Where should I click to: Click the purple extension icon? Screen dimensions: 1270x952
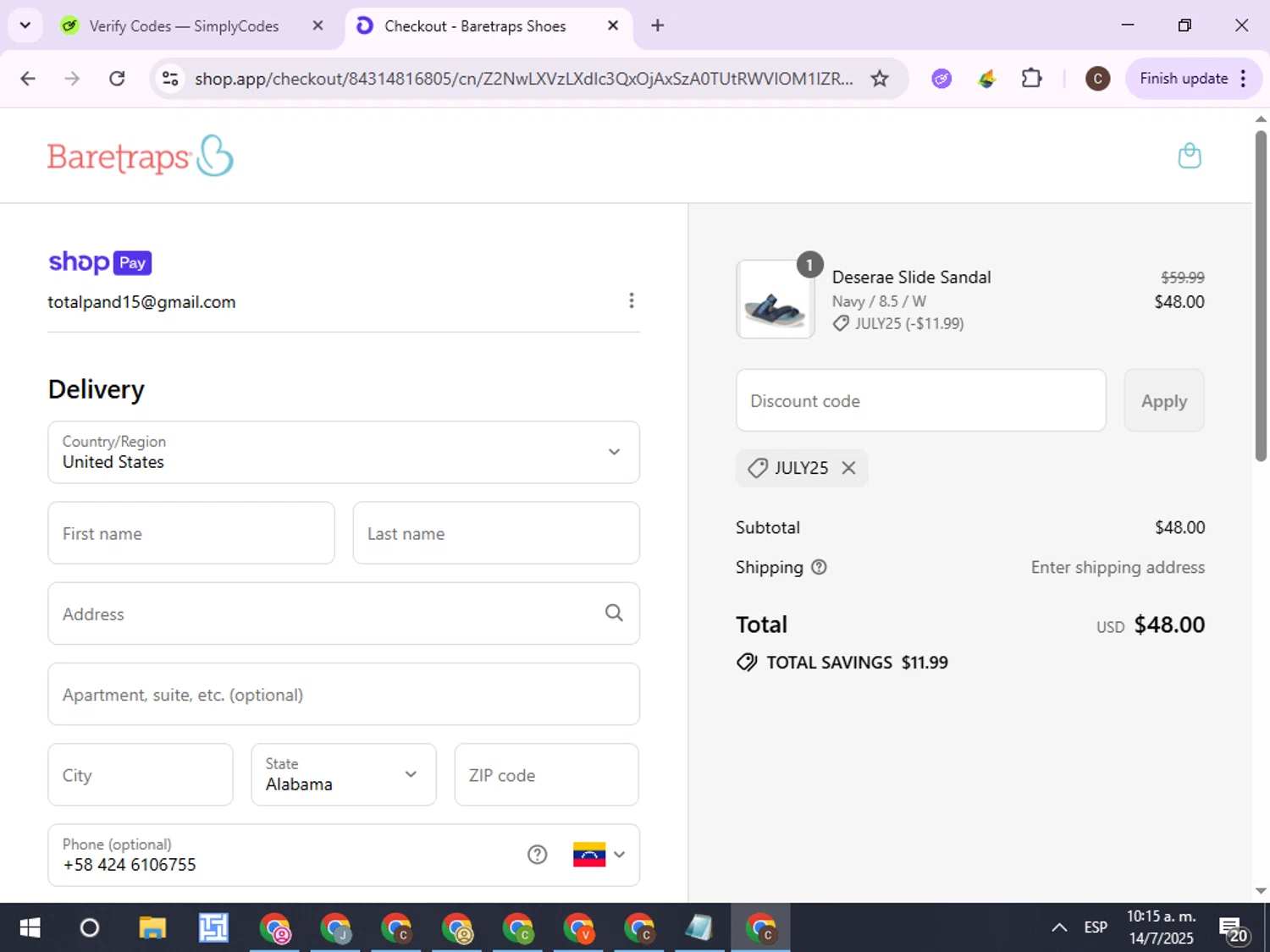941,79
